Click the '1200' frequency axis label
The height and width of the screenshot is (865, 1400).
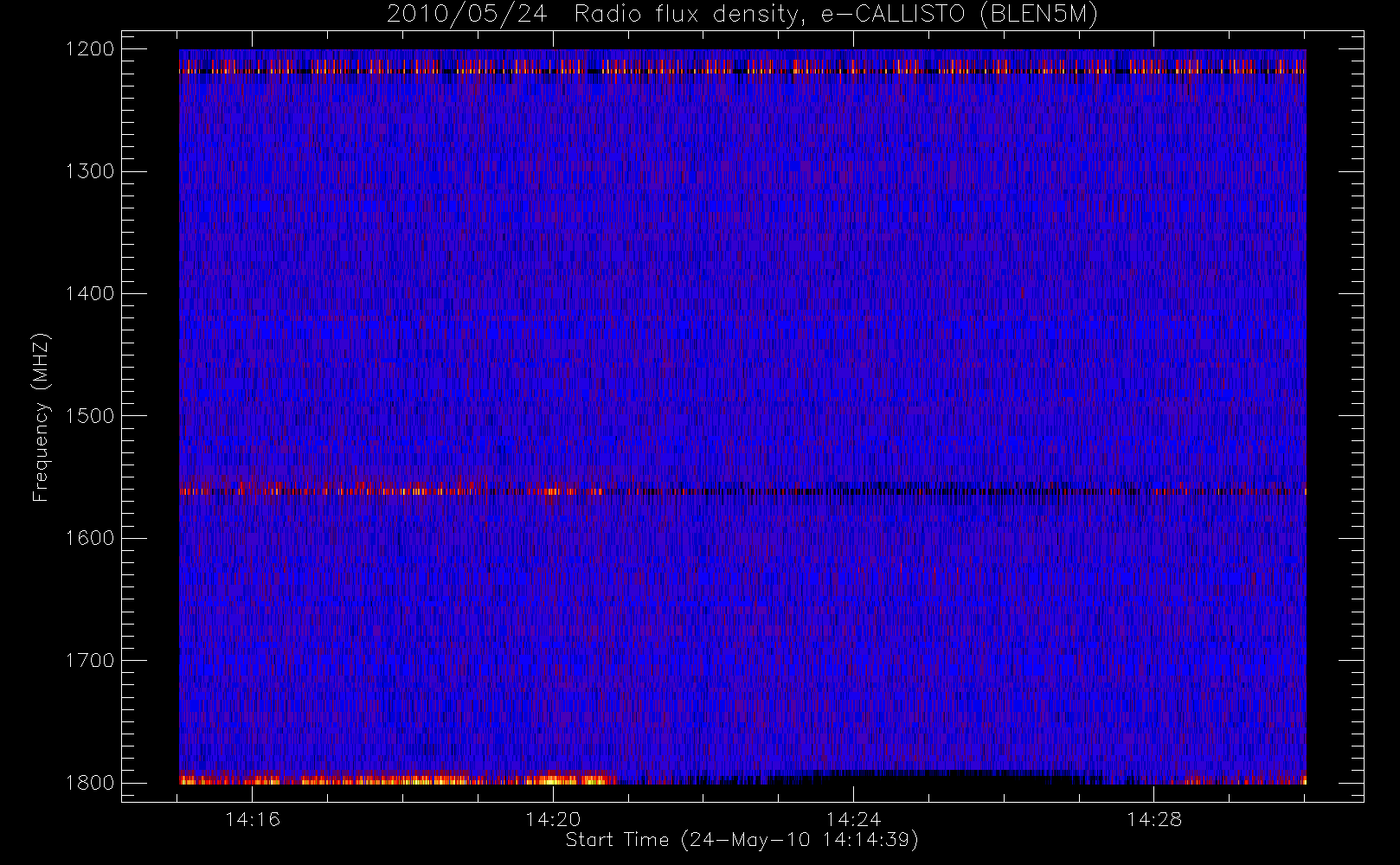[90, 49]
